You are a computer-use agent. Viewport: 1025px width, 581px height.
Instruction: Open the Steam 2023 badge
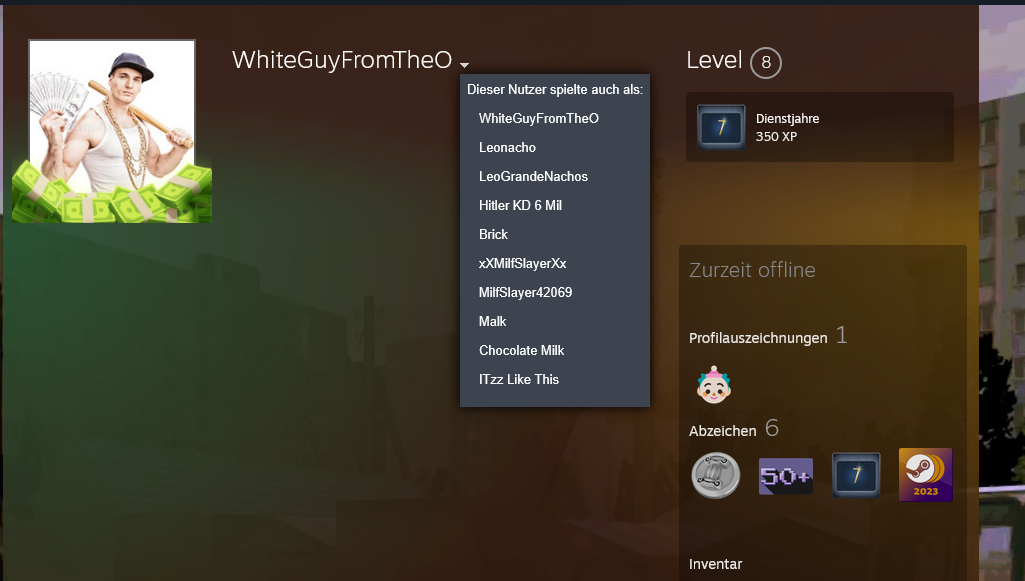tap(925, 476)
